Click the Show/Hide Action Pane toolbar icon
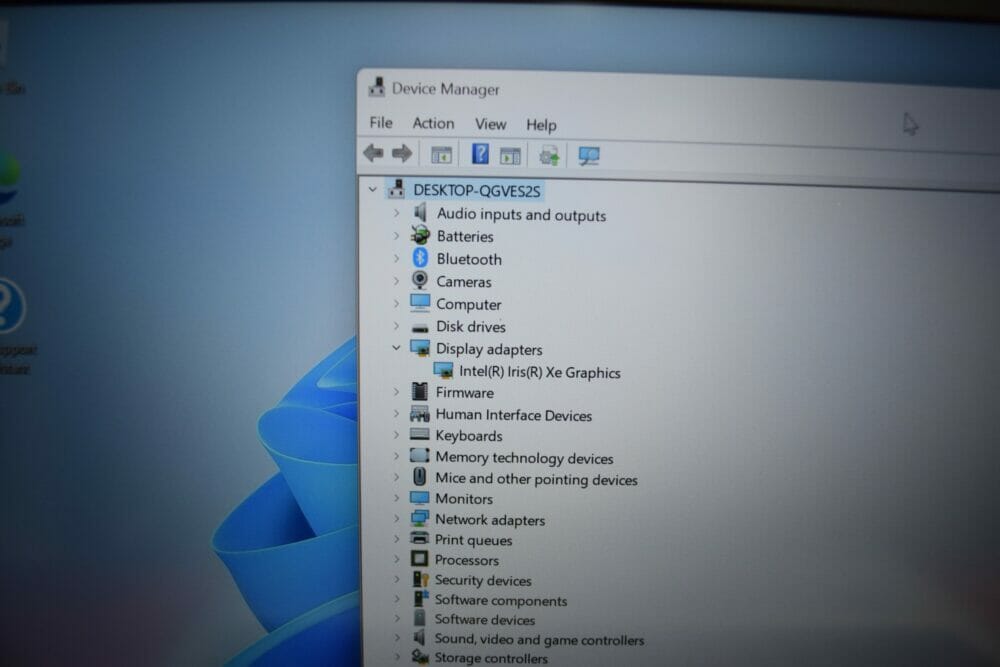 pos(510,155)
